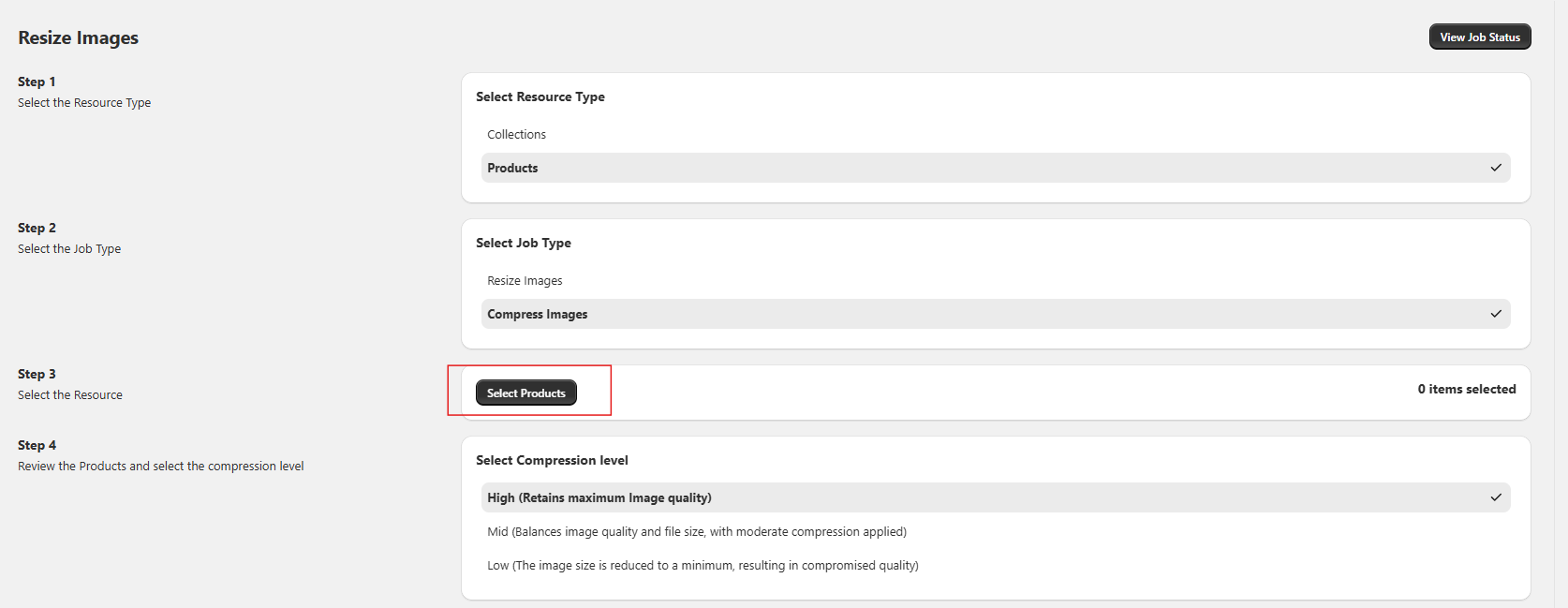This screenshot has height=608, width=1568.
Task: Click the Step 3 label
Action: tap(37, 375)
